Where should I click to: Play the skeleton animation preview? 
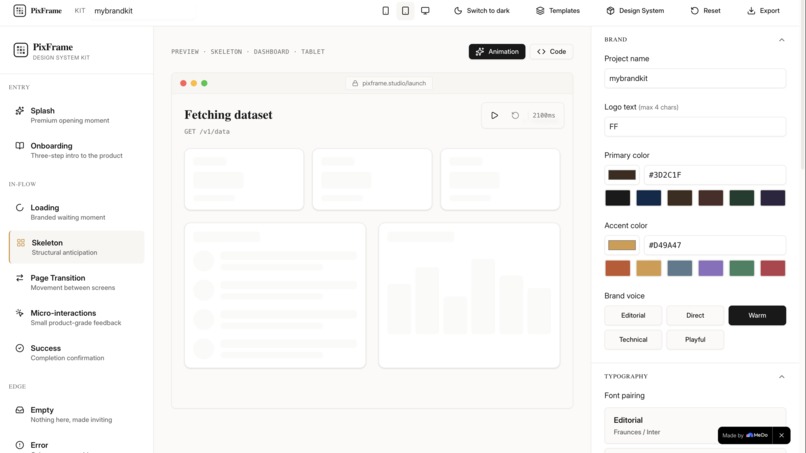coord(494,115)
